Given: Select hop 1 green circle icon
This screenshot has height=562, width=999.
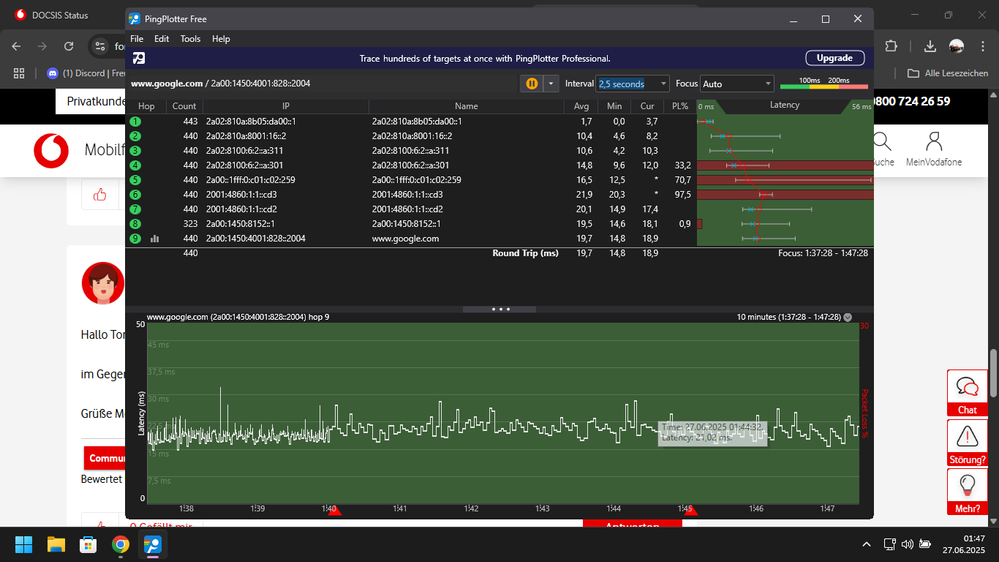Looking at the screenshot, I should (x=135, y=121).
